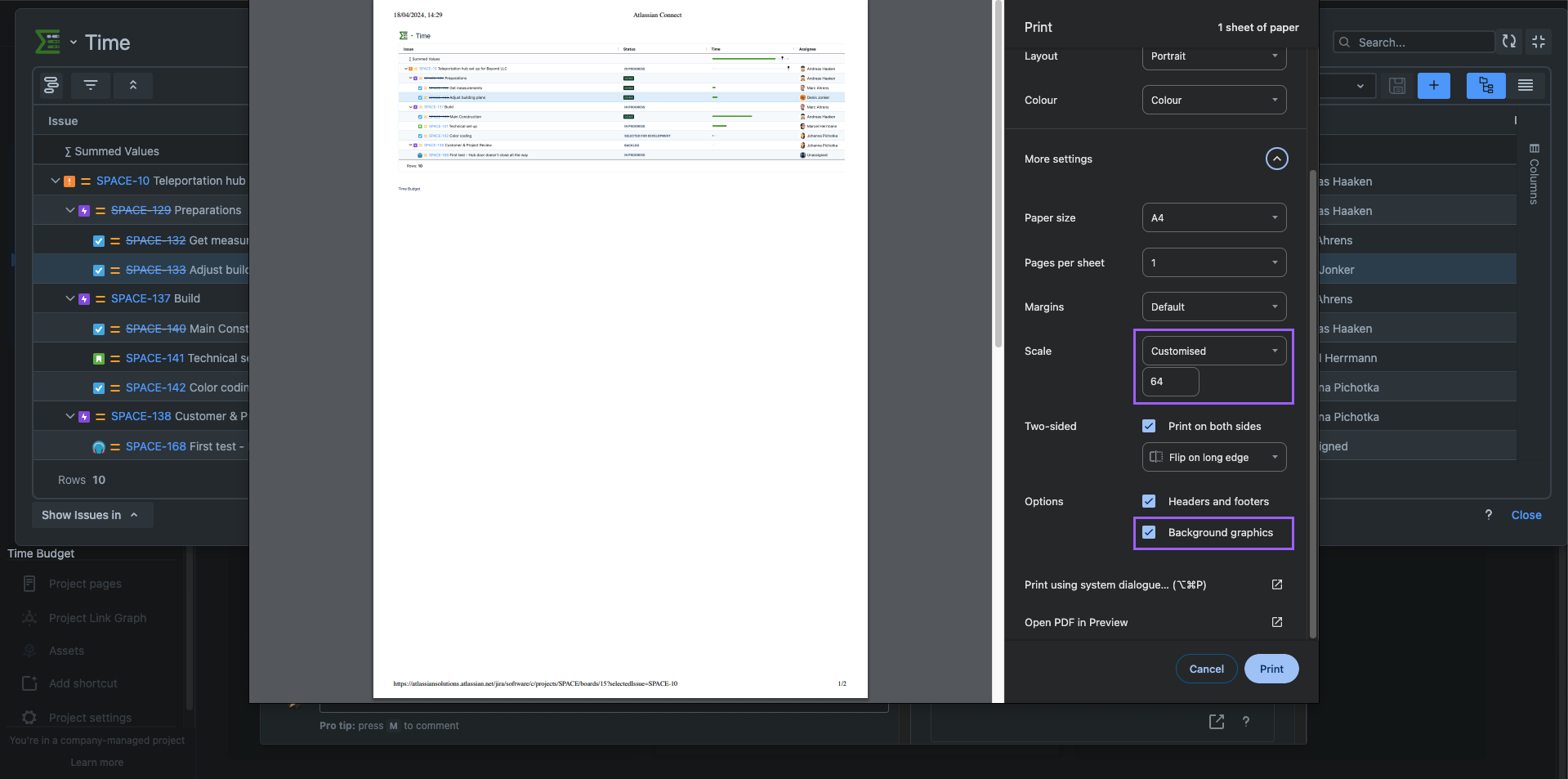This screenshot has height=779, width=1568.
Task: Save the current view via the floppy disk icon
Action: tap(1396, 85)
